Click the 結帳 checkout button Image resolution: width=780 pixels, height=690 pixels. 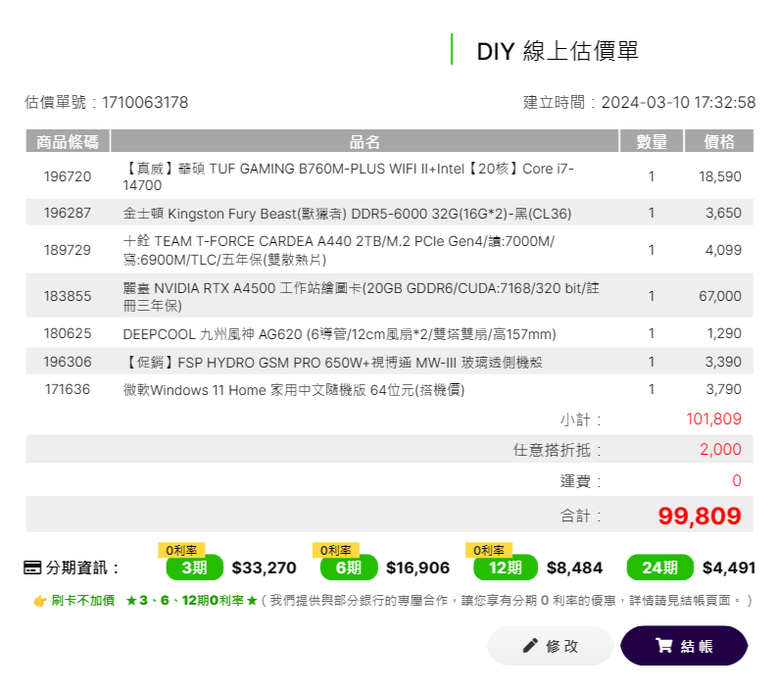684,646
